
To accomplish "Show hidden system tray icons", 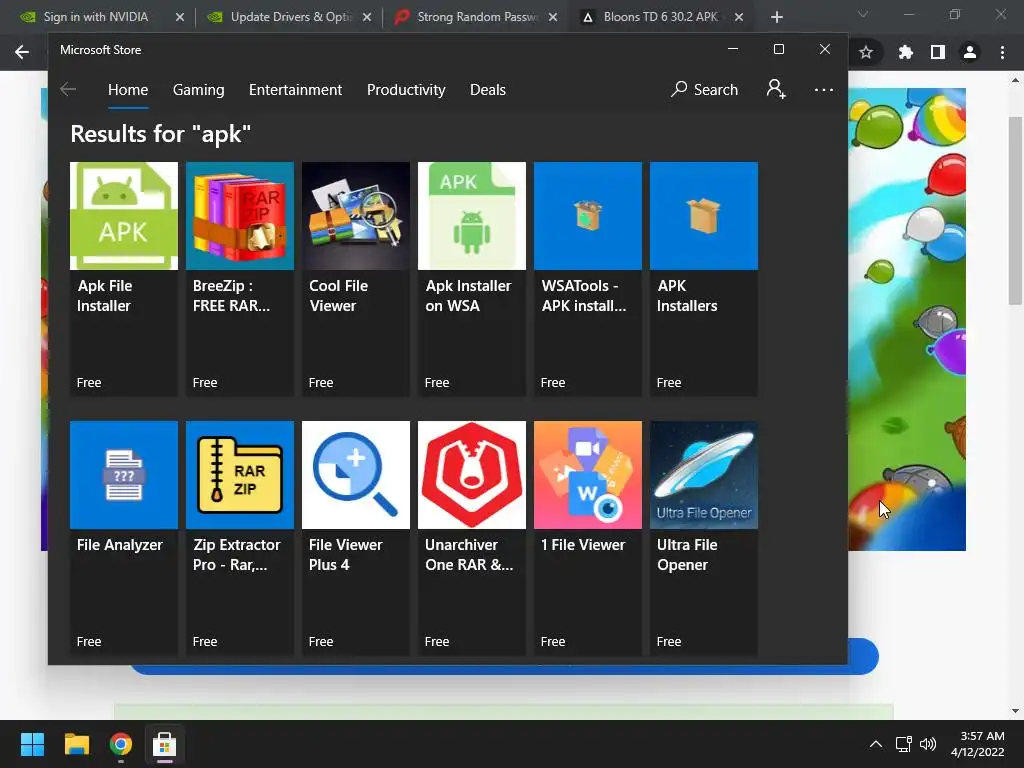I will (876, 744).
